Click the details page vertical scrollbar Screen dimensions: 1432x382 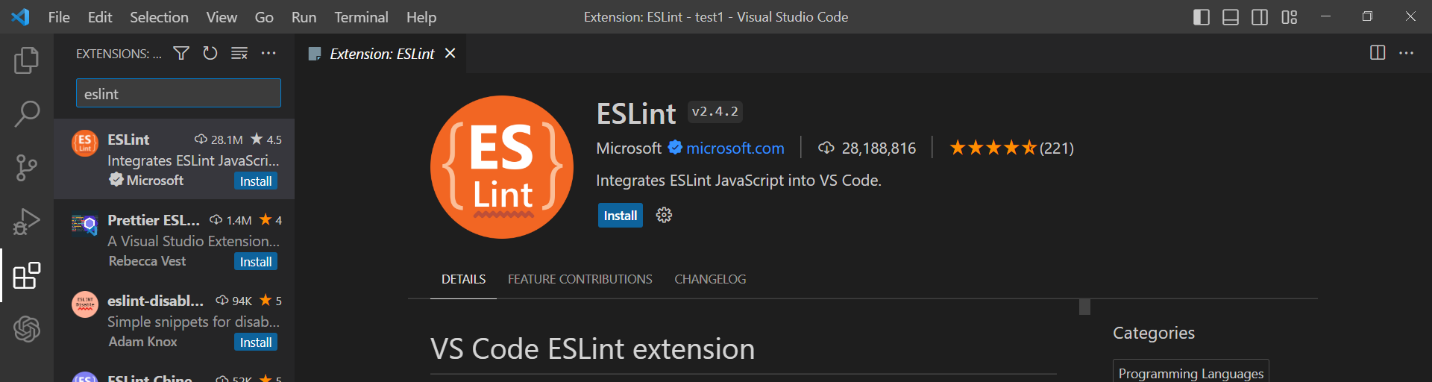[x=1084, y=306]
